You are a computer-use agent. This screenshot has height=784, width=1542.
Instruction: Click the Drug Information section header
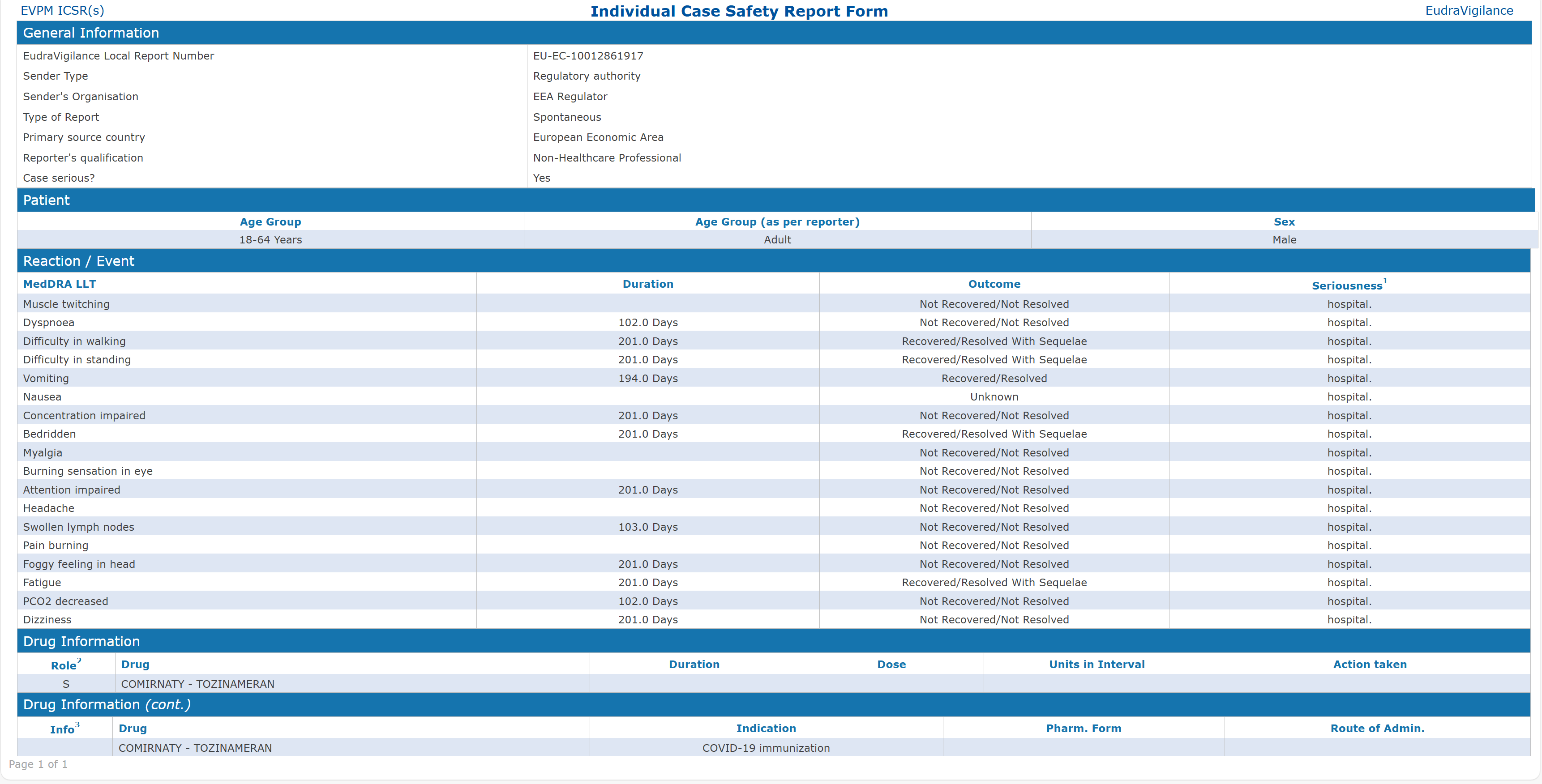773,642
